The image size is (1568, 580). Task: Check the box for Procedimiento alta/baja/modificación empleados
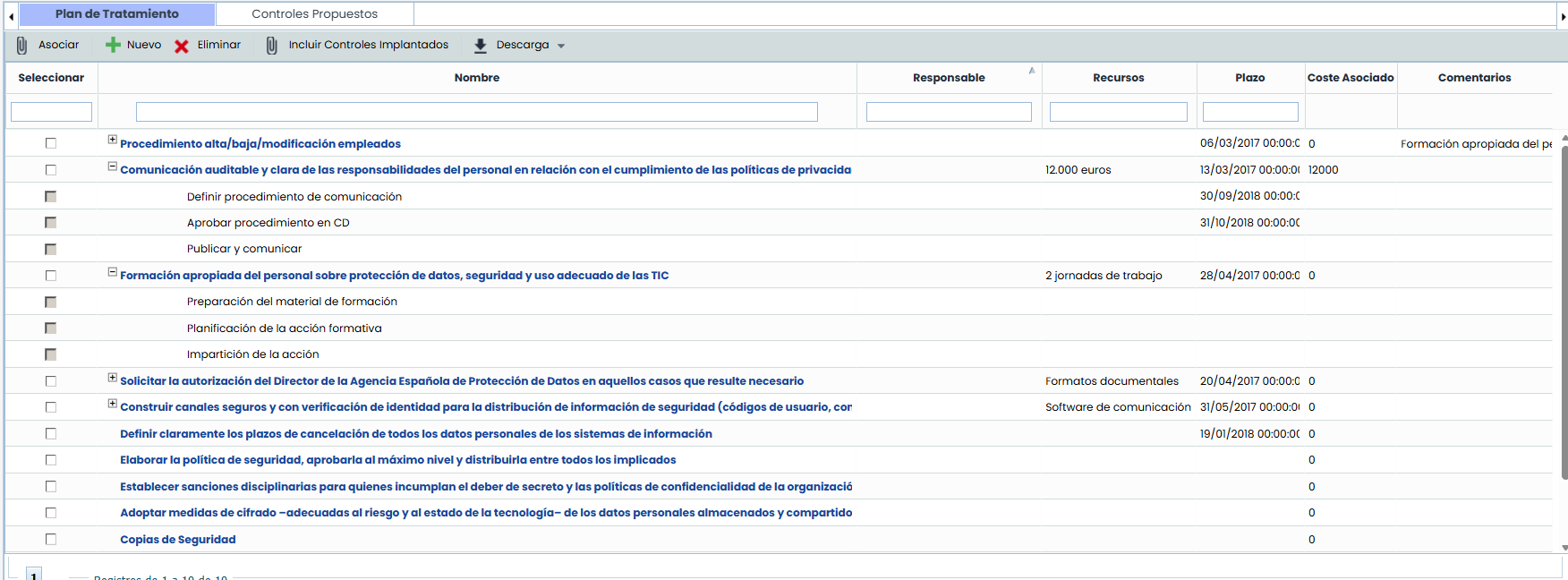51,143
